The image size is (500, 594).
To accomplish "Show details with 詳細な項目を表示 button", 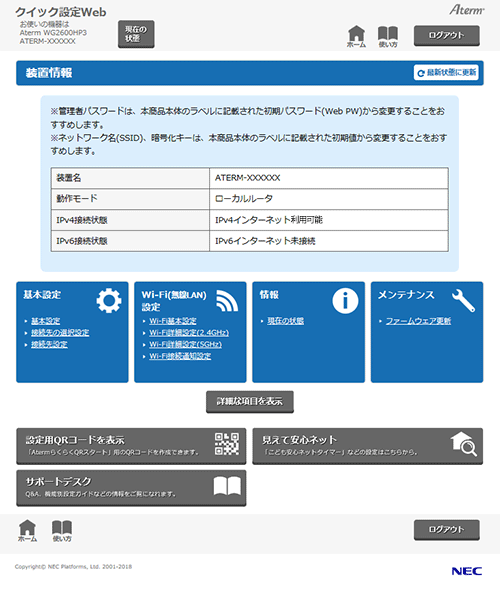I will [250, 402].
